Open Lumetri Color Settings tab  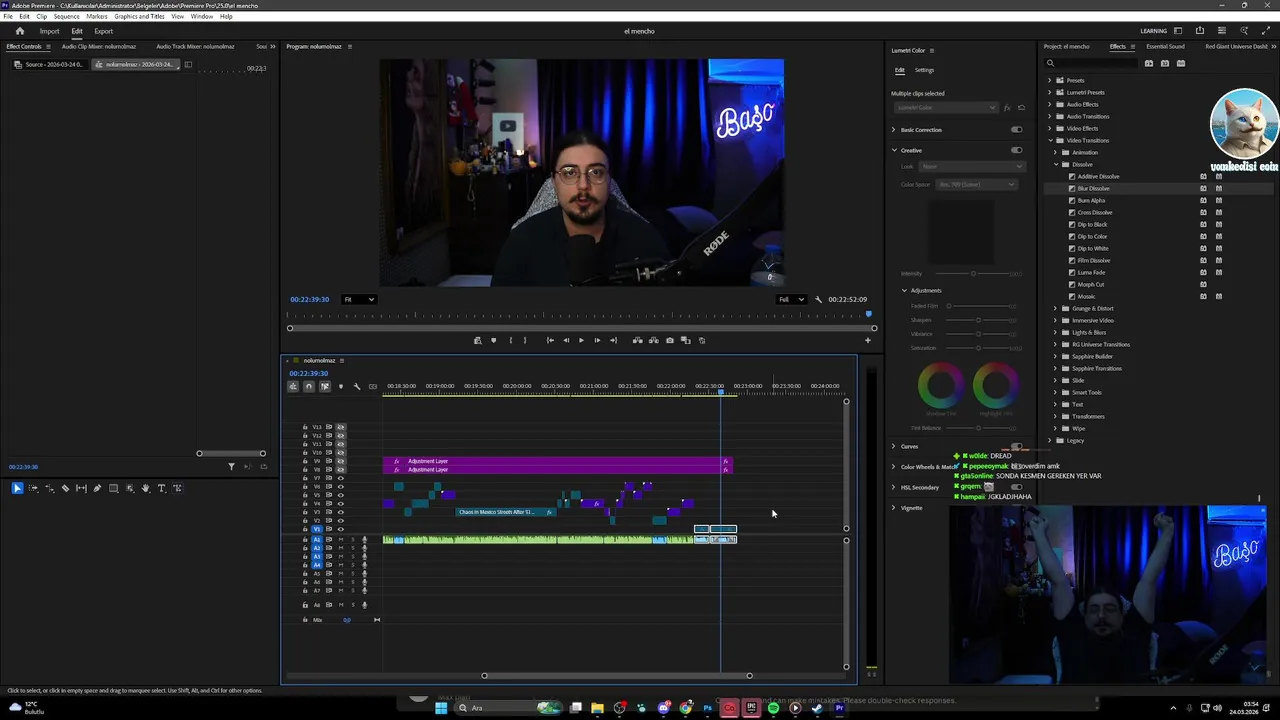tap(924, 70)
